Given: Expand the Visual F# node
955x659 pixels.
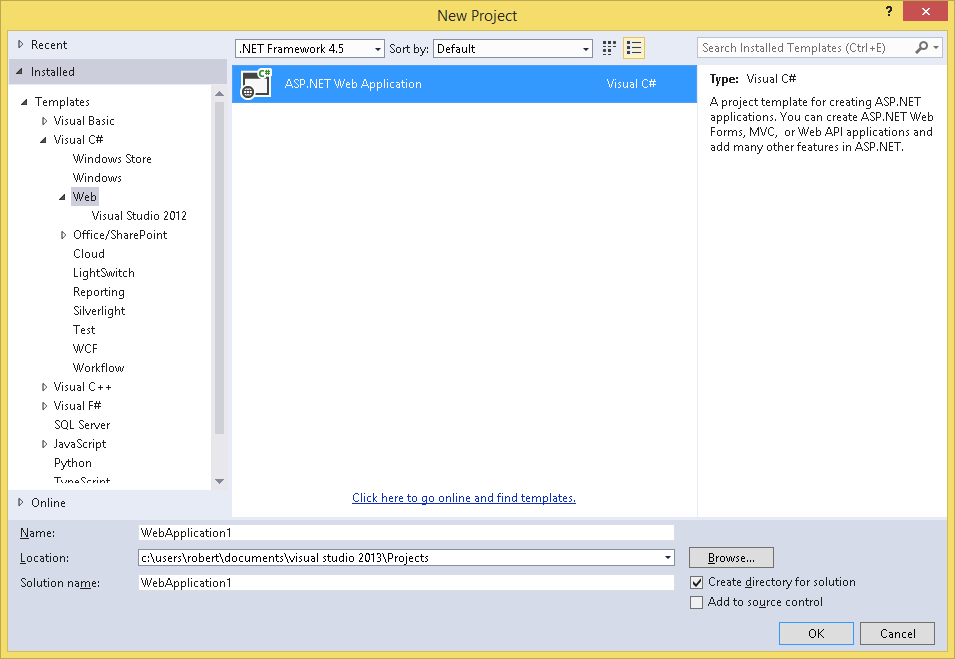Looking at the screenshot, I should (x=44, y=406).
